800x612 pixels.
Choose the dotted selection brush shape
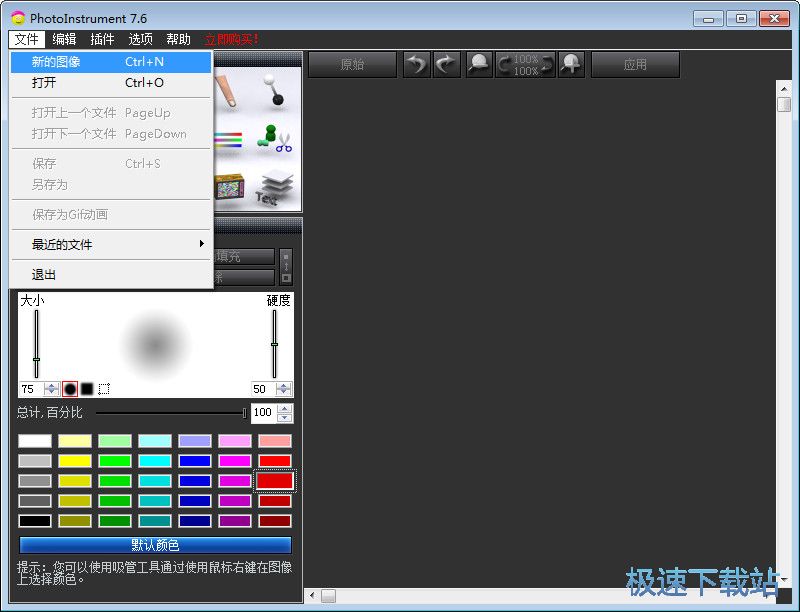click(104, 388)
